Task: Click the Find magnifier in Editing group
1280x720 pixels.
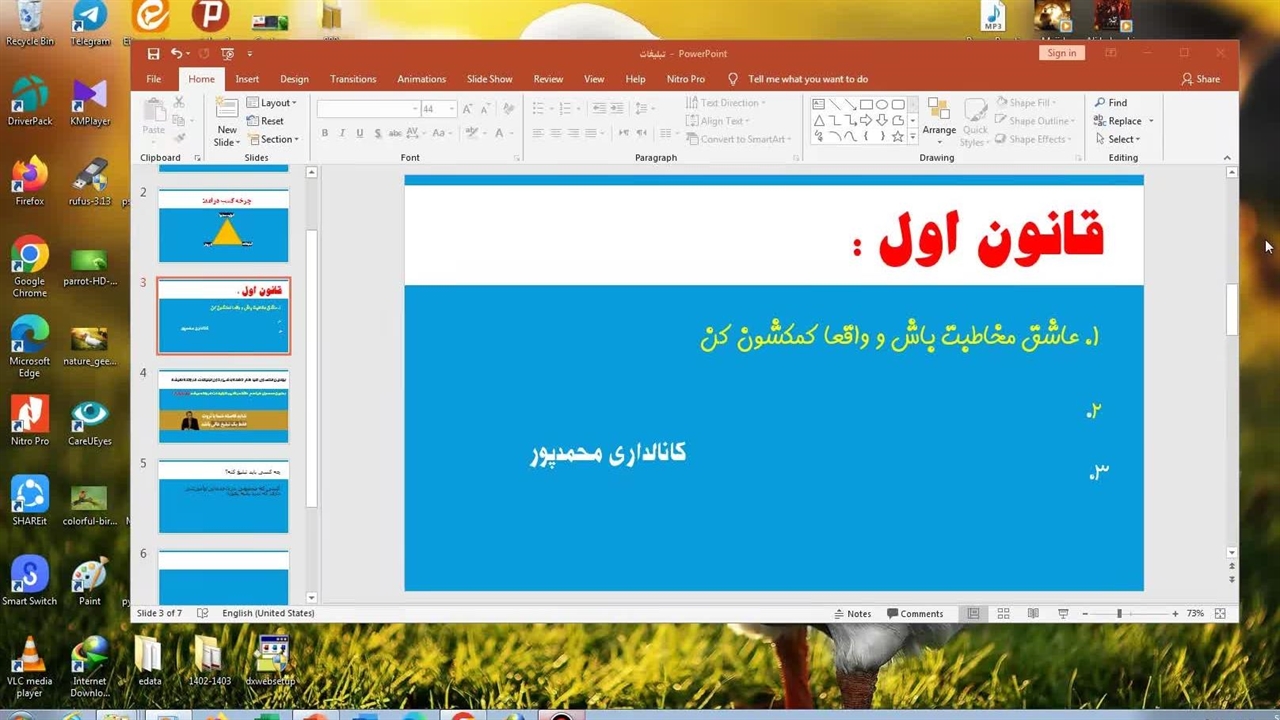Action: point(1110,103)
